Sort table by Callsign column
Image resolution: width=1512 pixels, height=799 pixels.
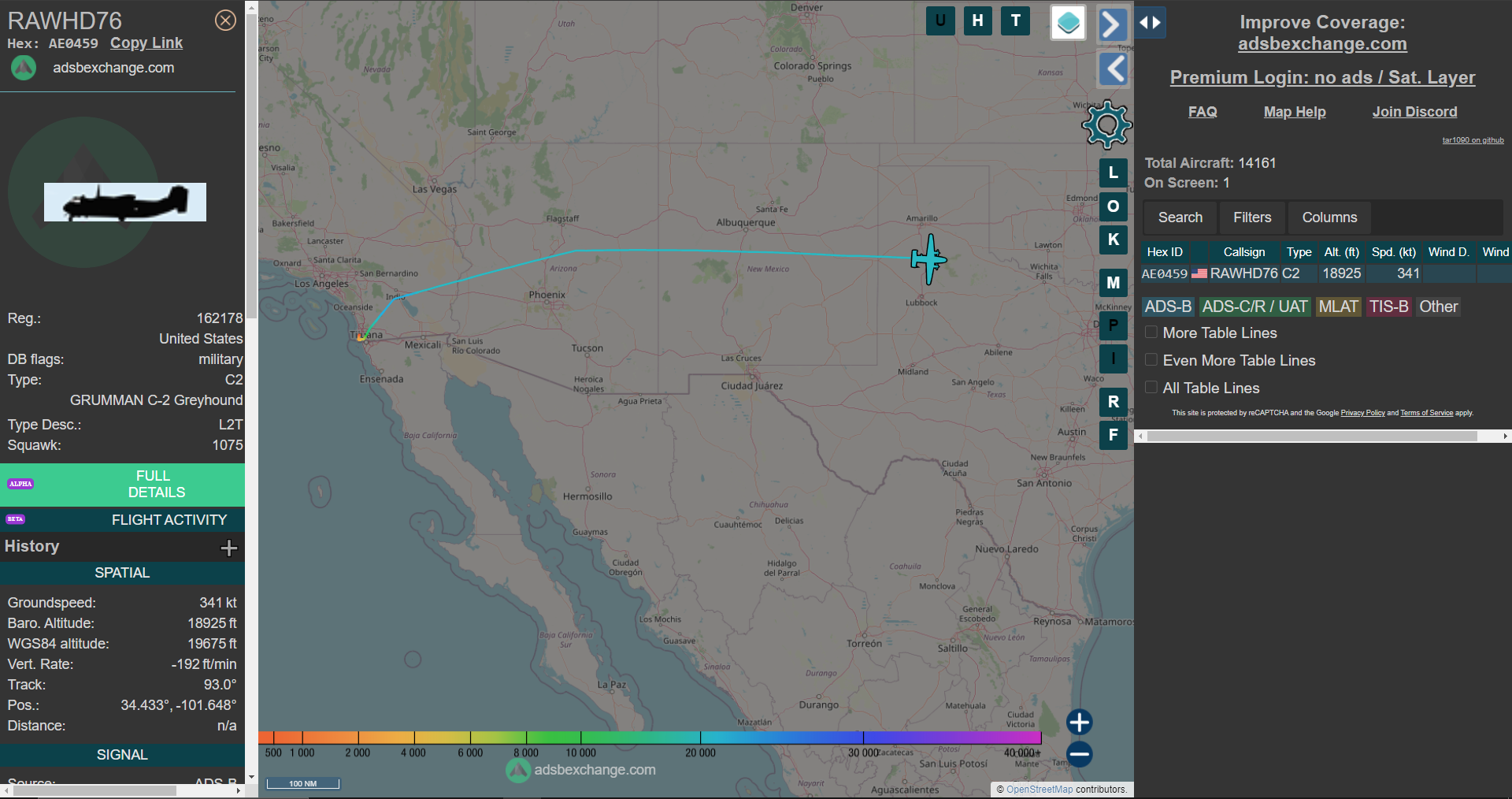coord(1244,252)
